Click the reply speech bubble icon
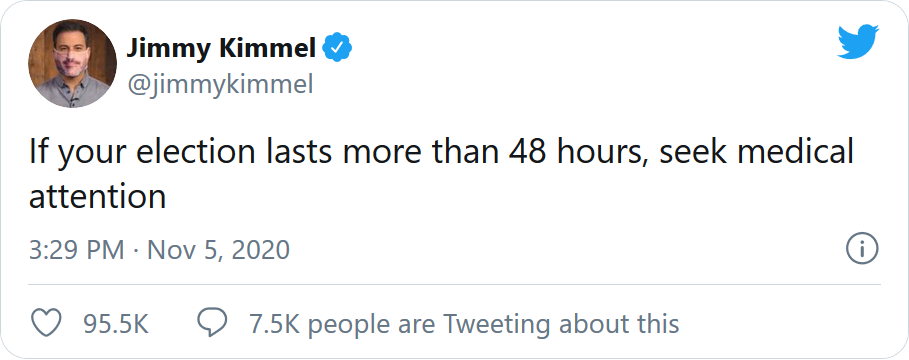The width and height of the screenshot is (909, 360). [x=212, y=323]
